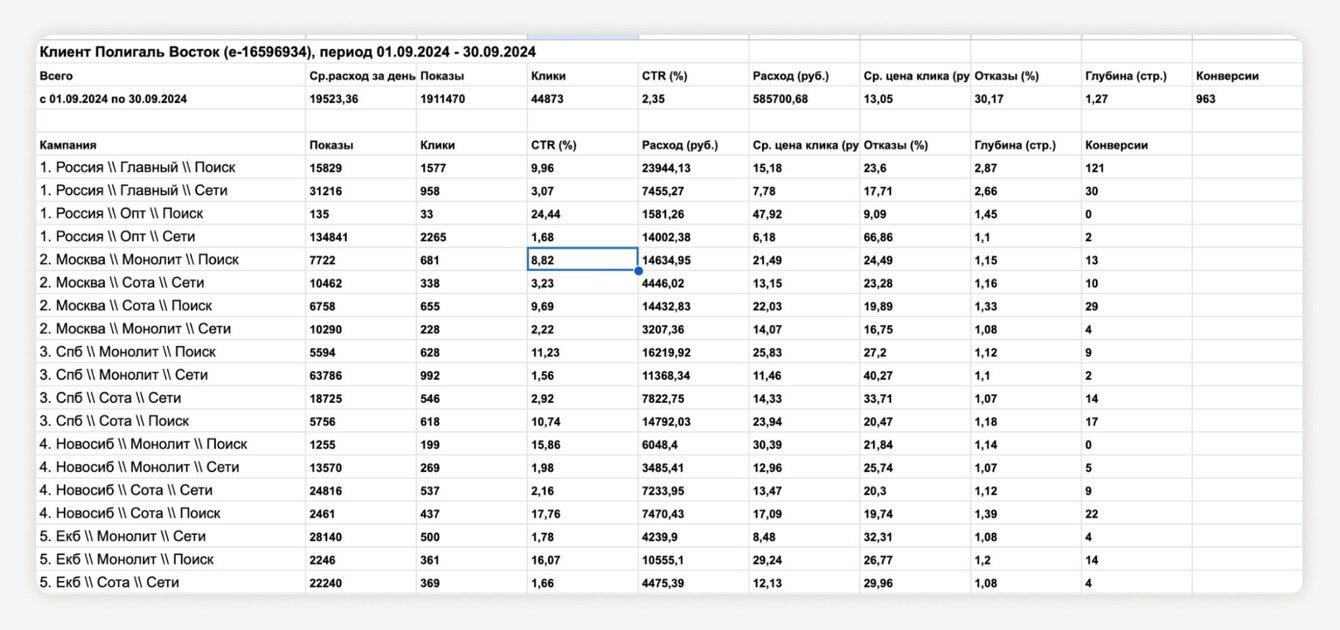This screenshot has width=1340, height=630.
Task: Click the "Кампания" column header cell
Action: pos(68,145)
